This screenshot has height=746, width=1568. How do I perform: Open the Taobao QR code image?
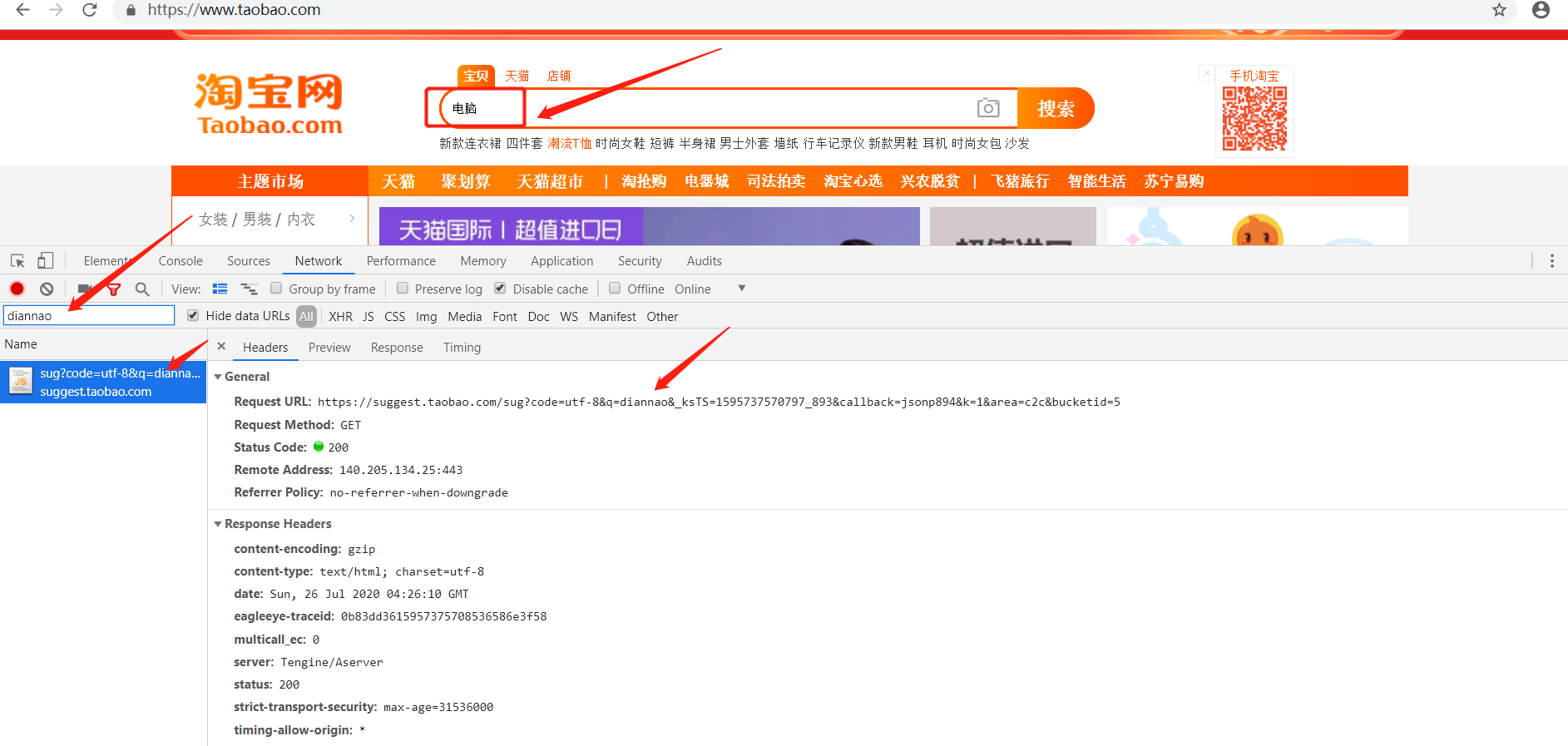point(1254,119)
